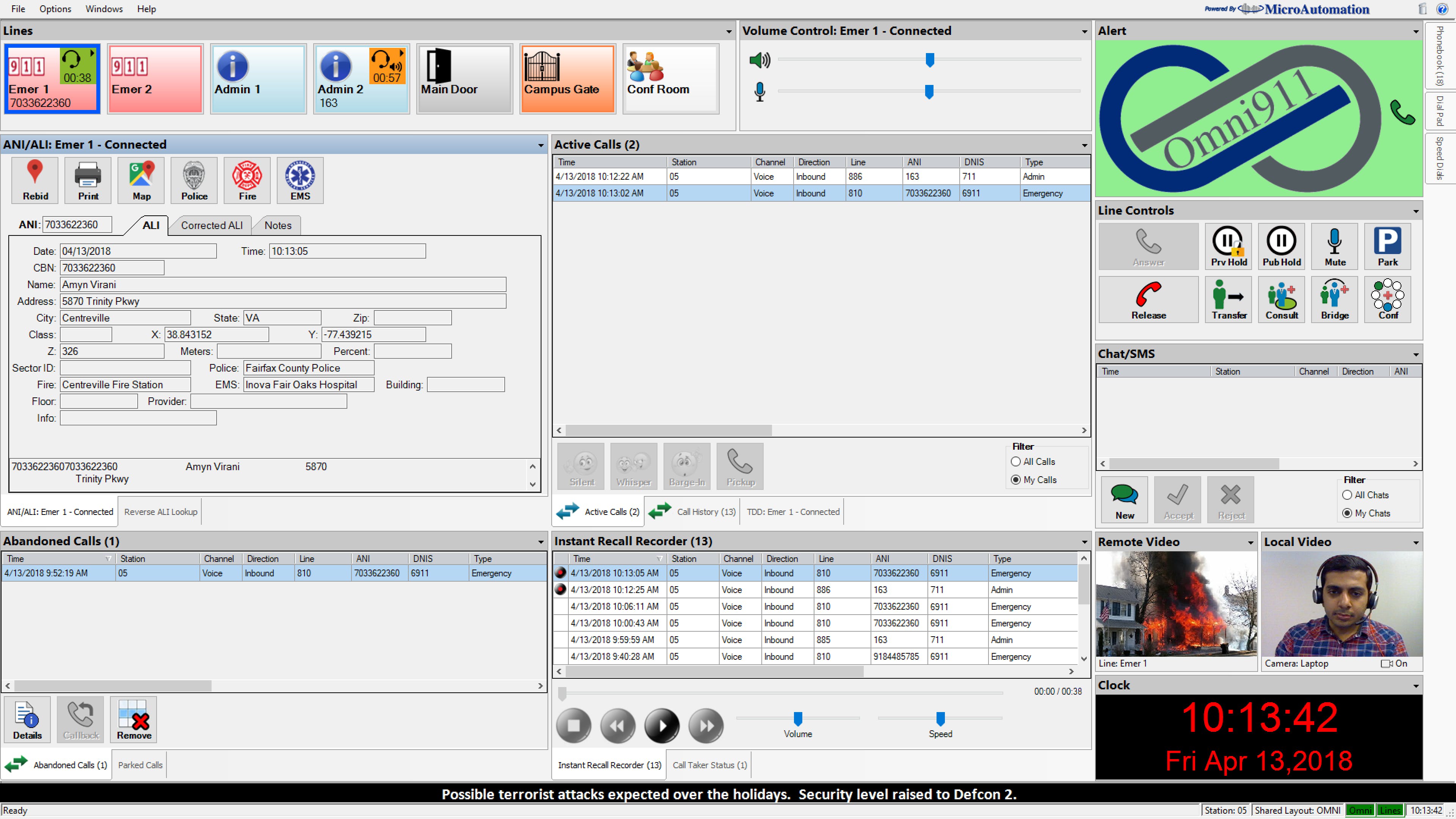Choose the My Calls filter radio
Image resolution: width=1456 pixels, height=819 pixels.
[1016, 480]
